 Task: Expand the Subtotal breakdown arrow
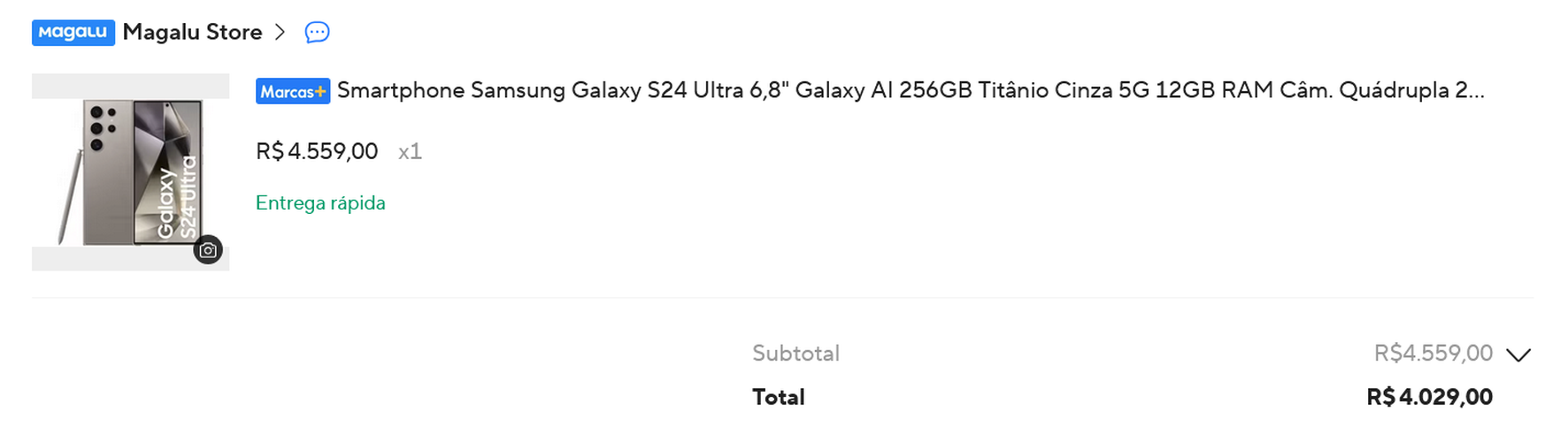(x=1518, y=354)
